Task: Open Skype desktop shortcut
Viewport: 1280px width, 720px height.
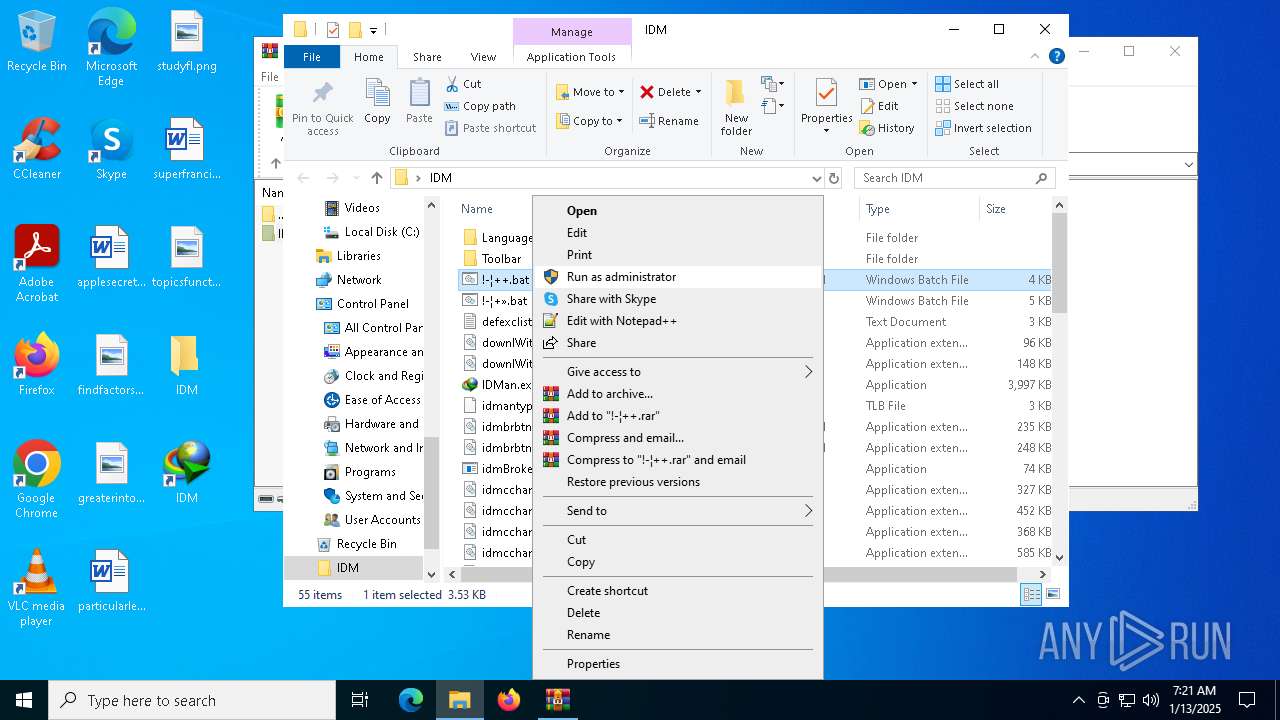Action: tap(111, 149)
